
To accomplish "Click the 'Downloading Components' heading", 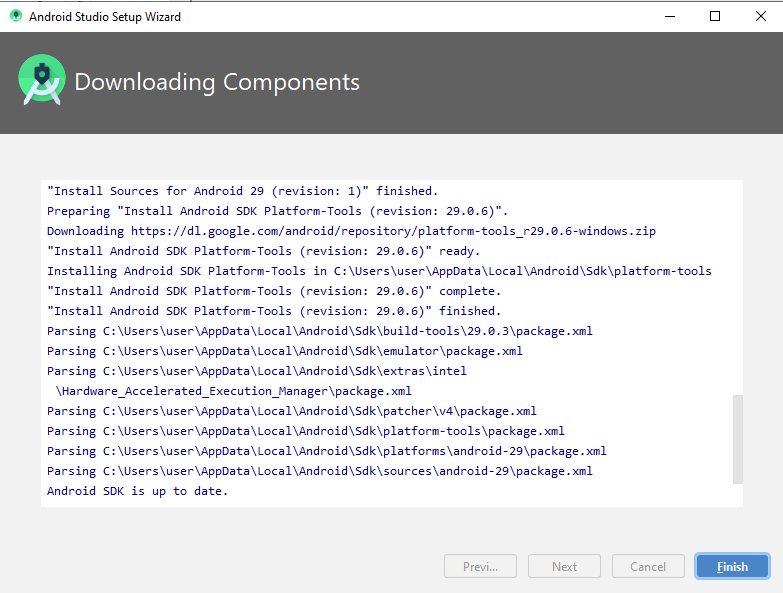I will [217, 82].
